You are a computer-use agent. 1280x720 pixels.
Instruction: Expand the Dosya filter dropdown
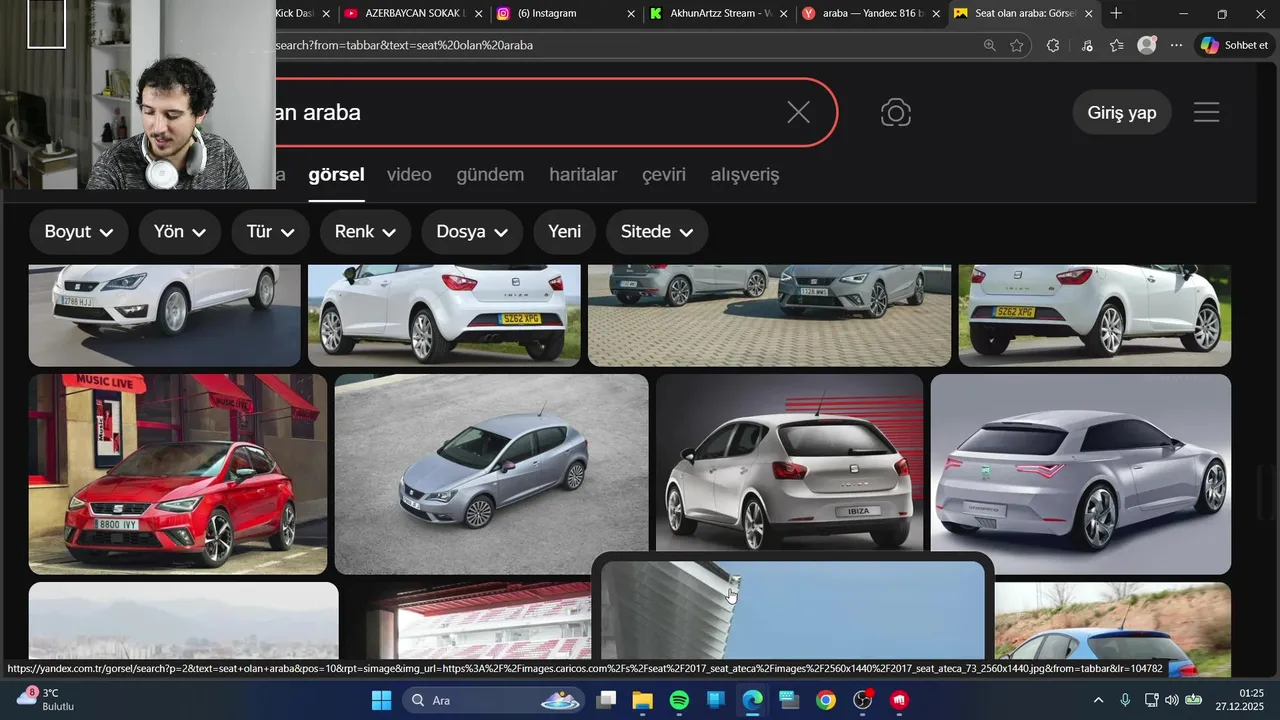pos(472,232)
